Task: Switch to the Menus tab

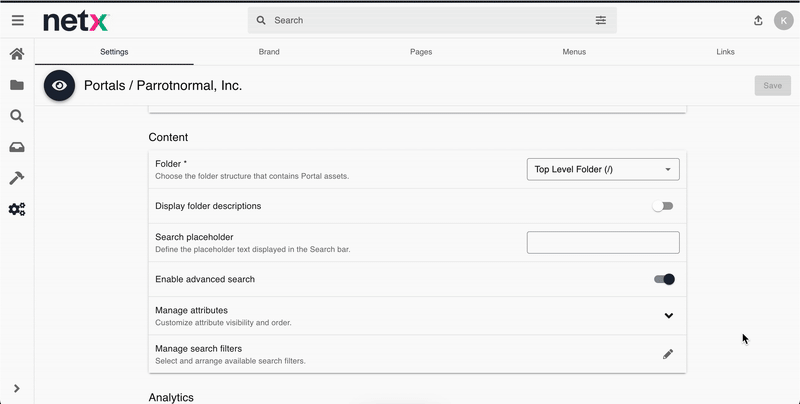Action: [x=574, y=52]
